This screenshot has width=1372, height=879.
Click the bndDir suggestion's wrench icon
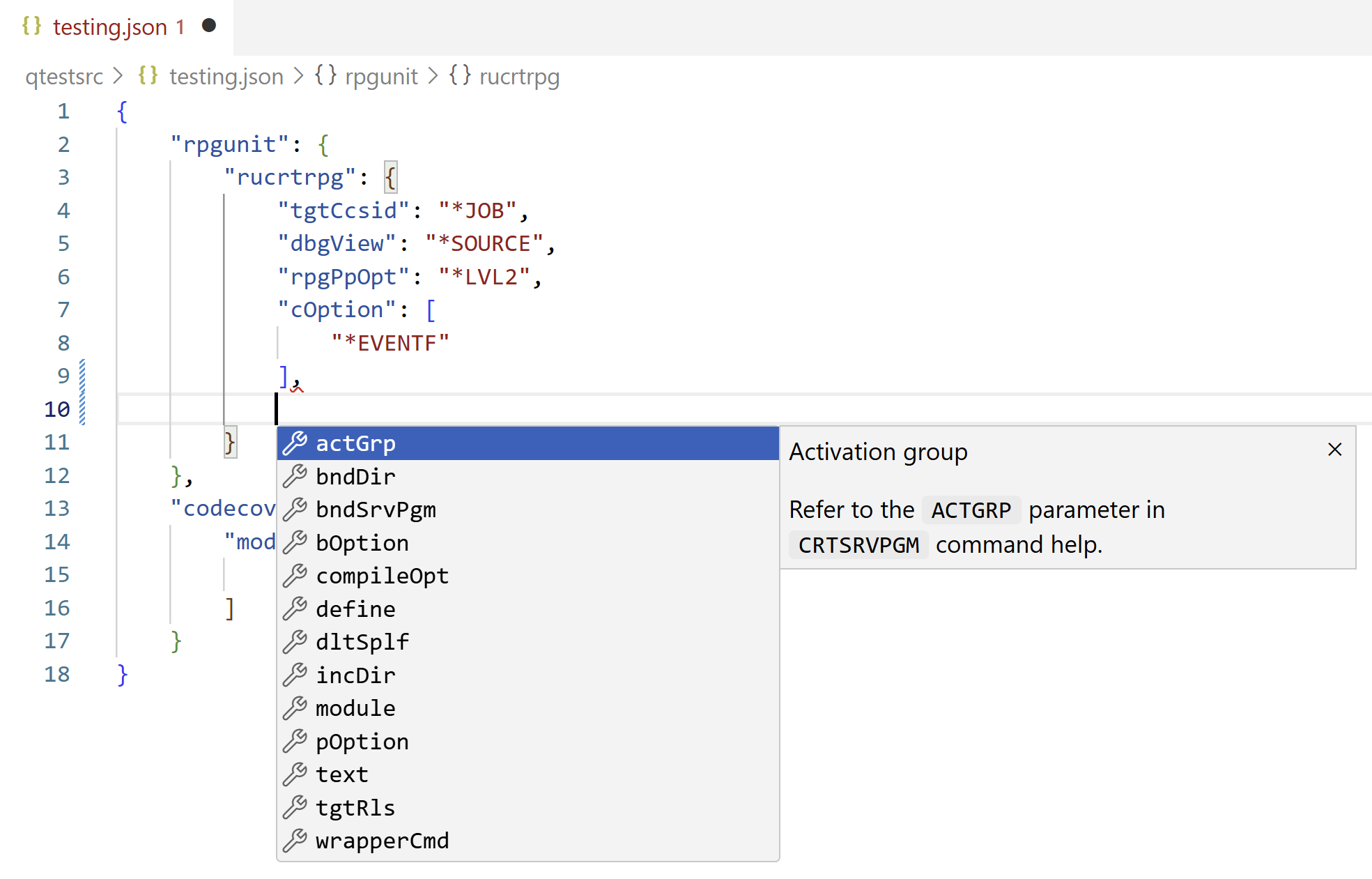295,476
